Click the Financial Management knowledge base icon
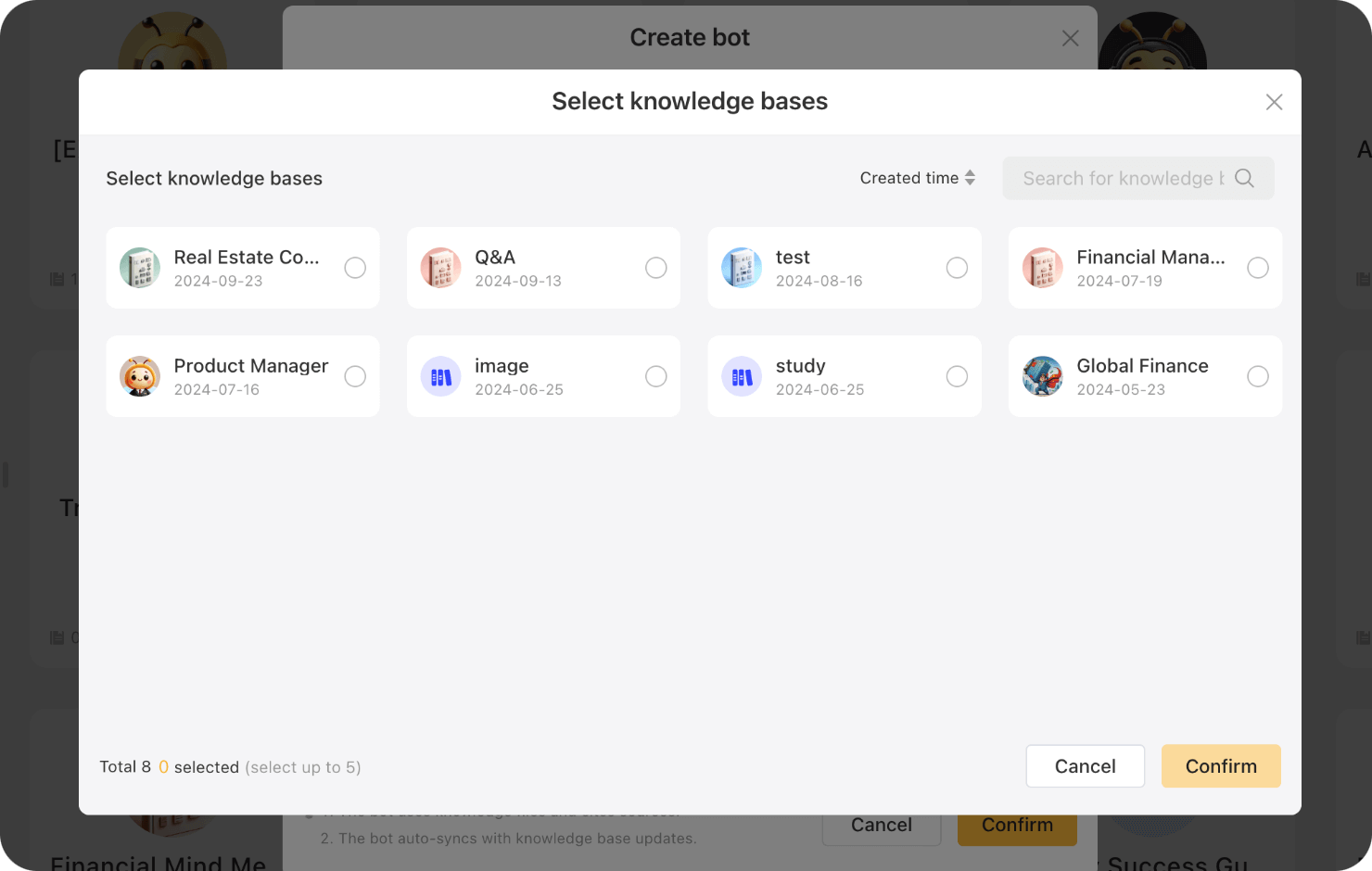Image resolution: width=1372 pixels, height=871 pixels. 1042,268
